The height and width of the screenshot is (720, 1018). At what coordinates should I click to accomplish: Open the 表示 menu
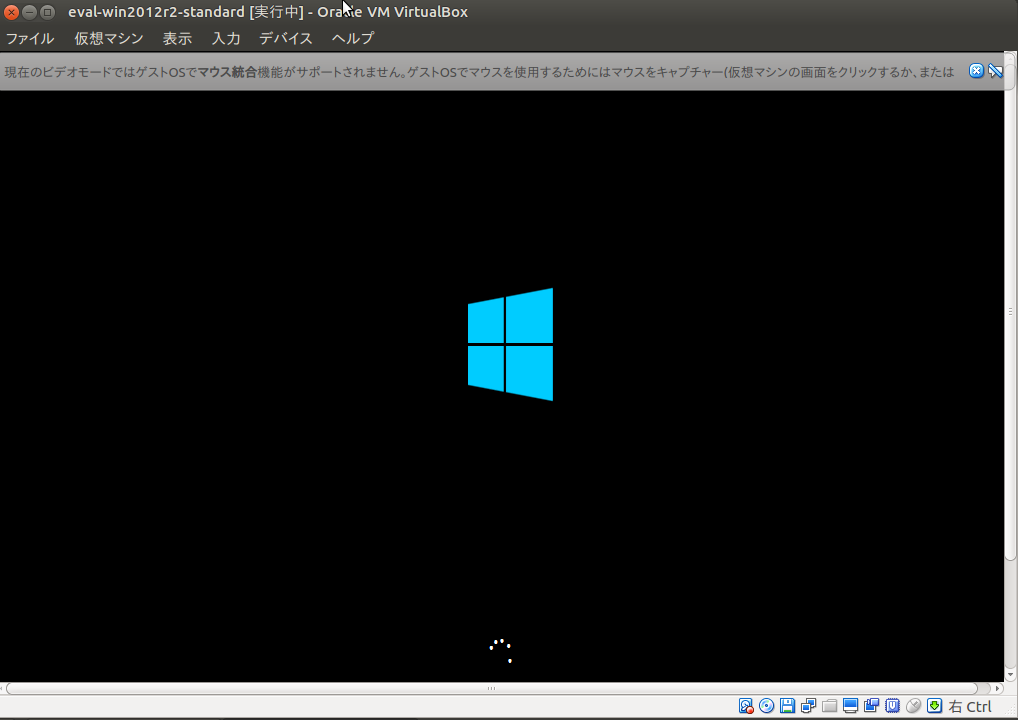(177, 38)
